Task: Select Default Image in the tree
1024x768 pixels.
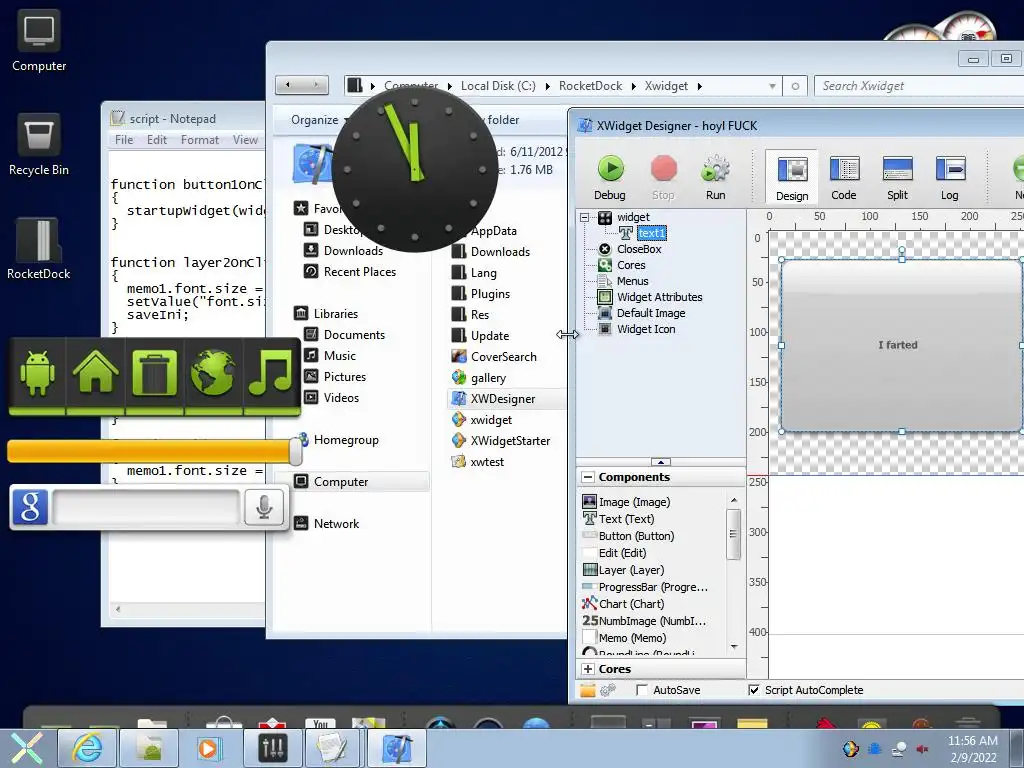Action: (650, 313)
